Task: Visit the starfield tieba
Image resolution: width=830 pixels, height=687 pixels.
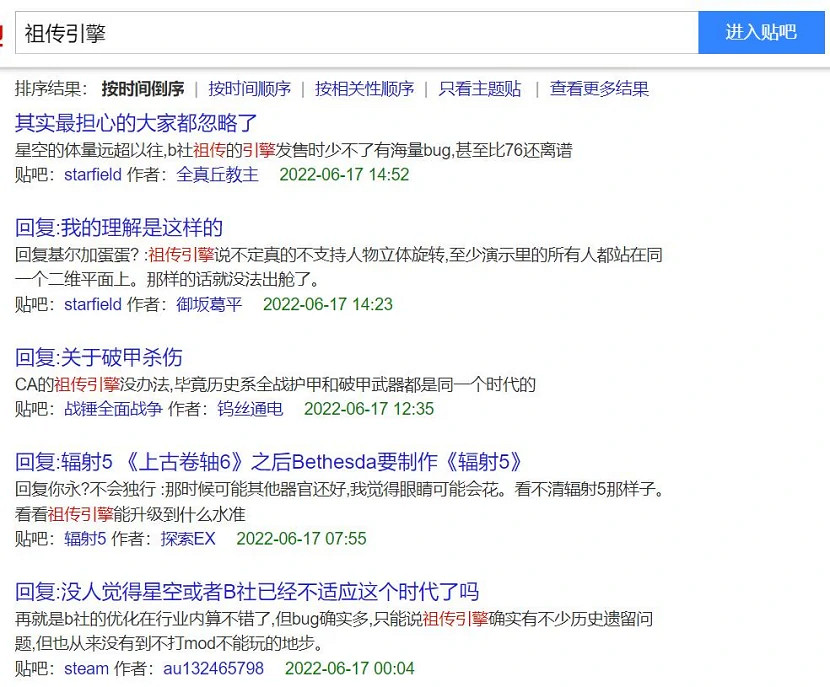Action: pyautogui.click(x=92, y=174)
